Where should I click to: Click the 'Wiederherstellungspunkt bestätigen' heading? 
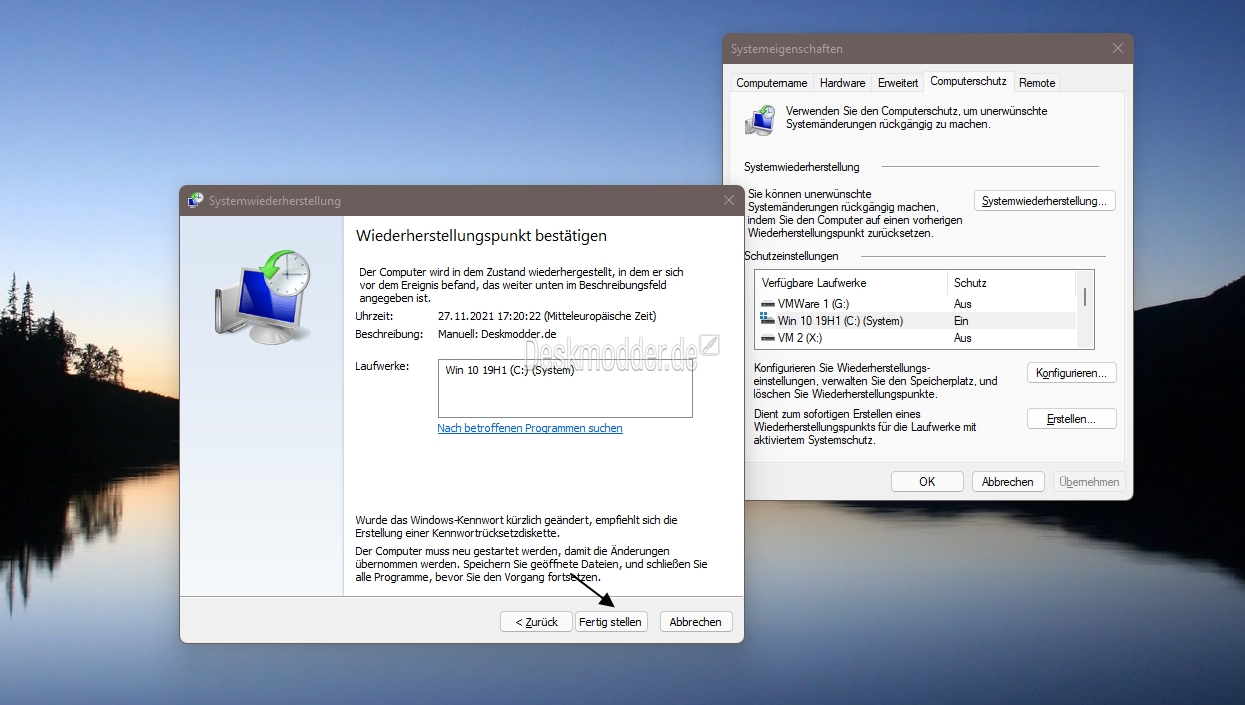(482, 236)
